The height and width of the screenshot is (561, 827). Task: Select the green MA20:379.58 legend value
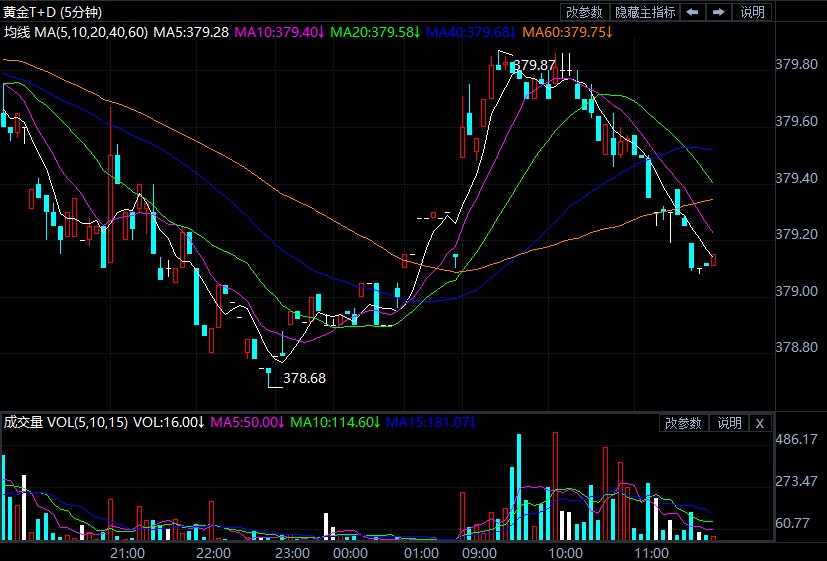click(374, 32)
